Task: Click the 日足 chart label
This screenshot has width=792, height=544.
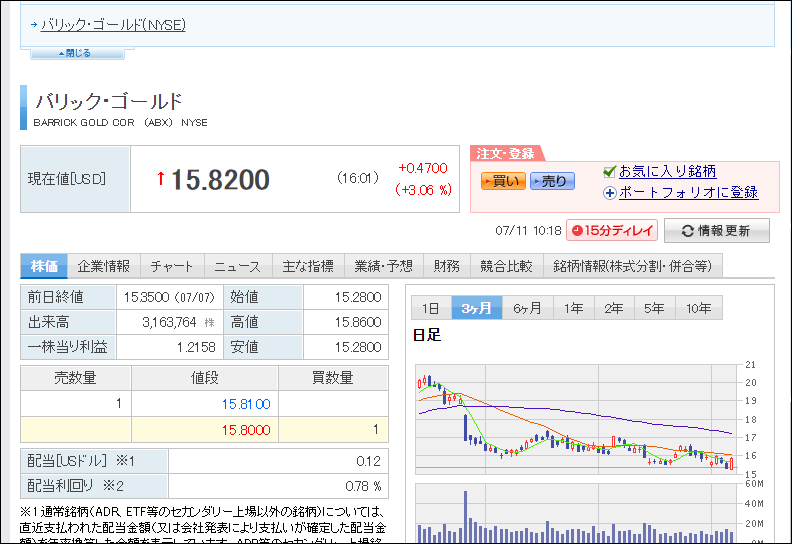Action: (x=427, y=335)
